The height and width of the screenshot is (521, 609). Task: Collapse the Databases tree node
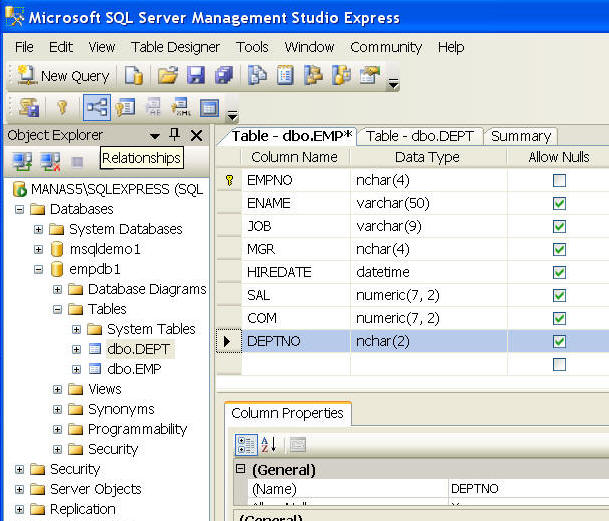19,210
